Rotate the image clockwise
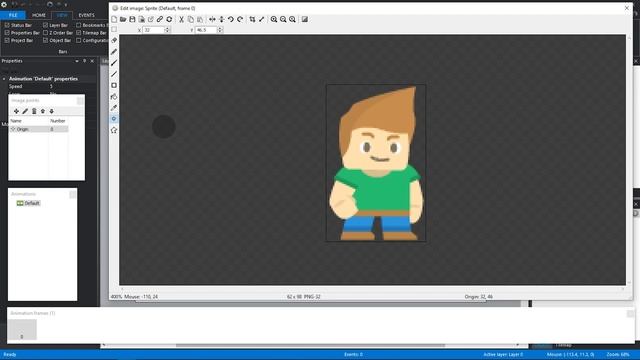This screenshot has height=360, width=640. [240, 19]
